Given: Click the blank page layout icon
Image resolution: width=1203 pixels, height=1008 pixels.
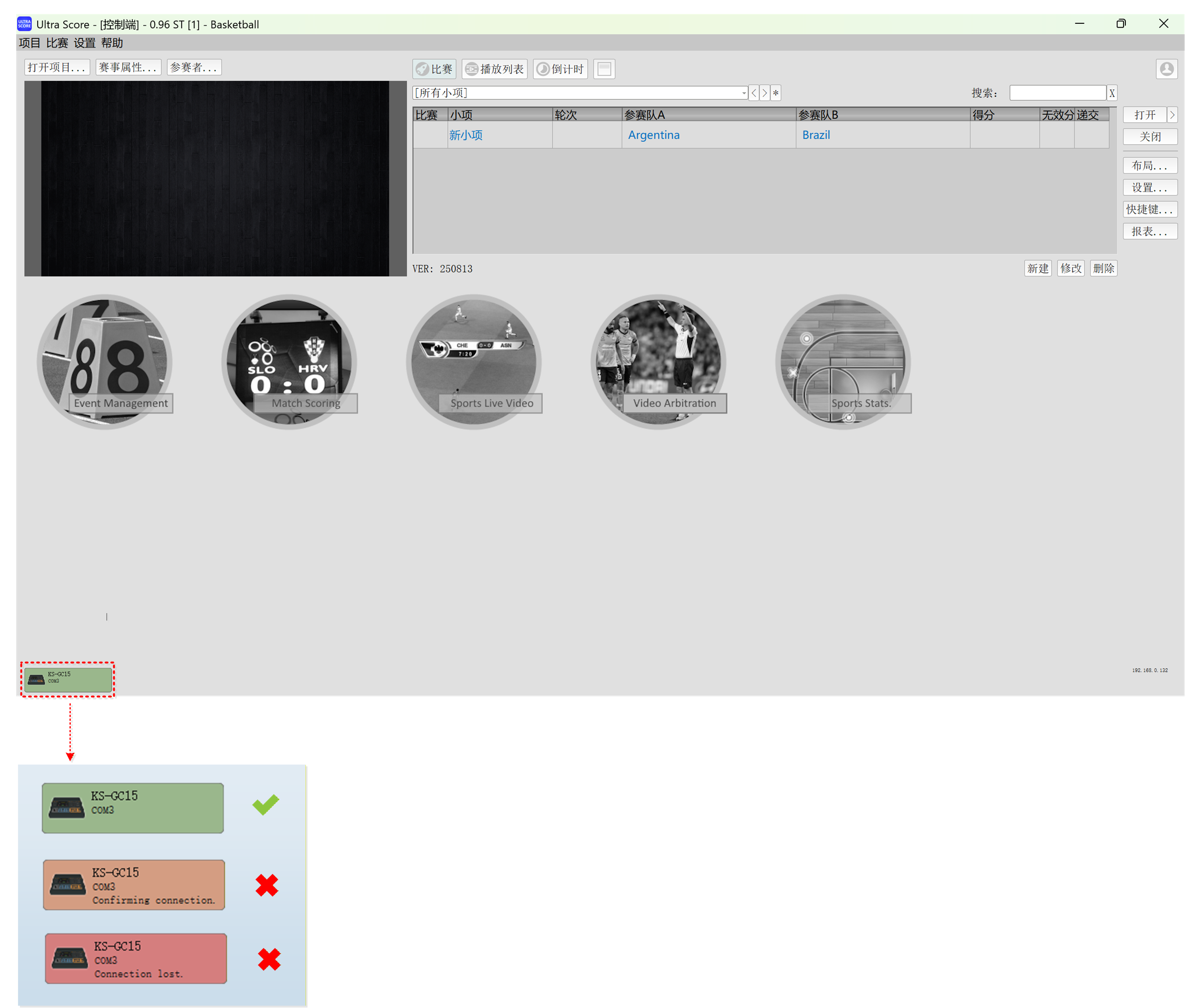Looking at the screenshot, I should [604, 69].
